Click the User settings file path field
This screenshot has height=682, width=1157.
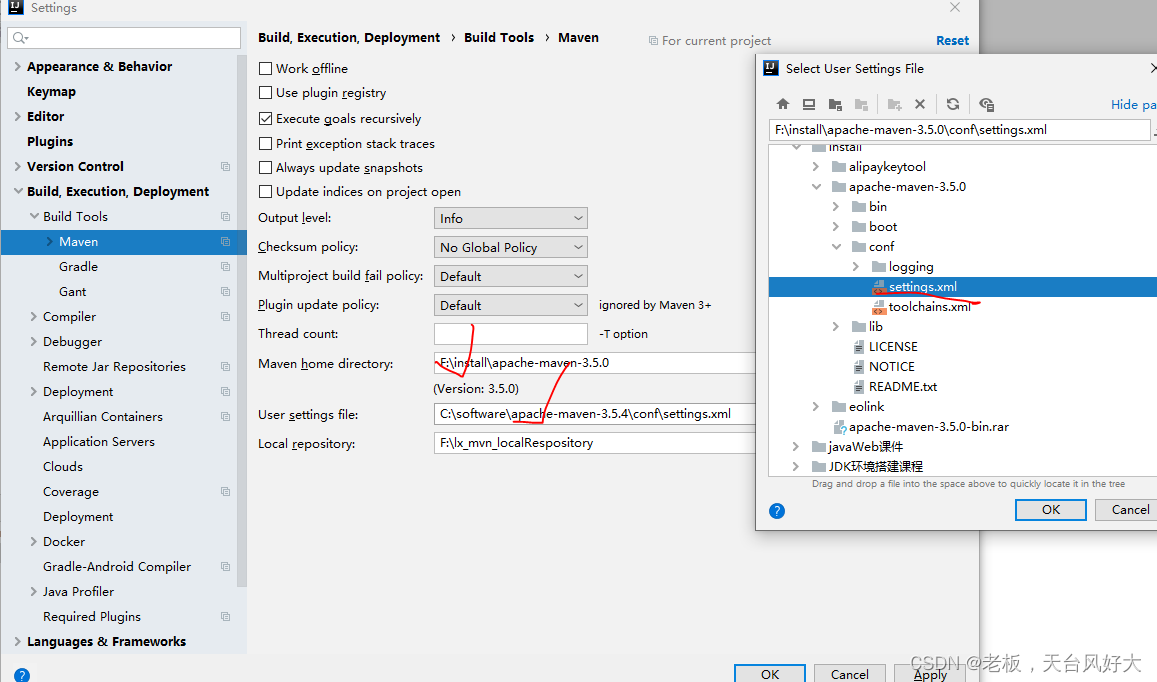(x=595, y=414)
